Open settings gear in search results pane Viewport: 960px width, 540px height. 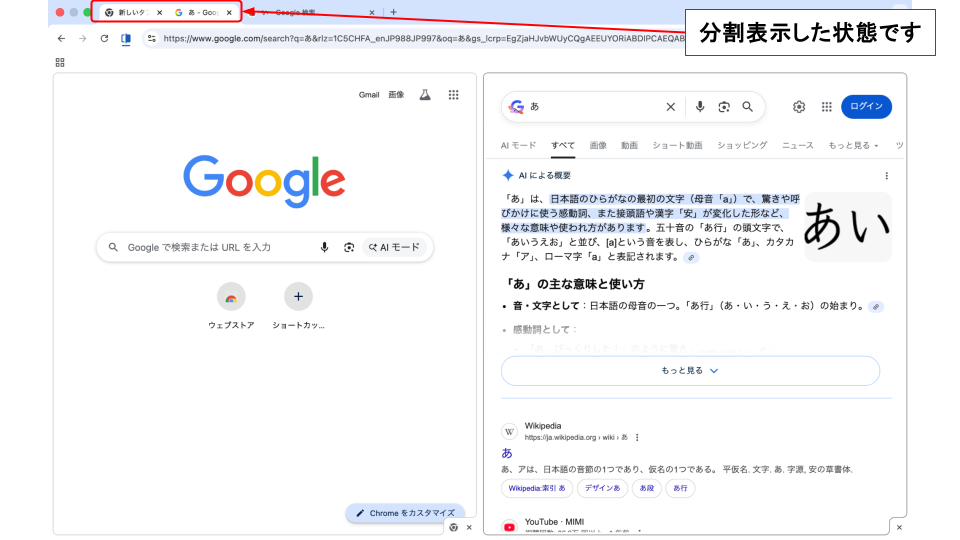click(799, 107)
